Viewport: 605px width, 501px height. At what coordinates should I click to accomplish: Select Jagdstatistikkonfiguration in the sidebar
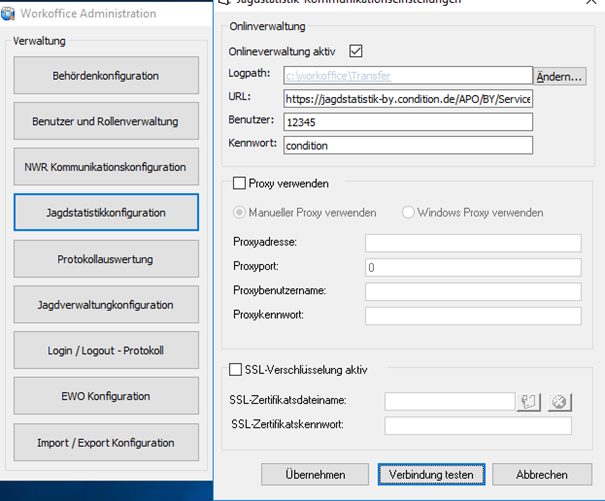105,213
